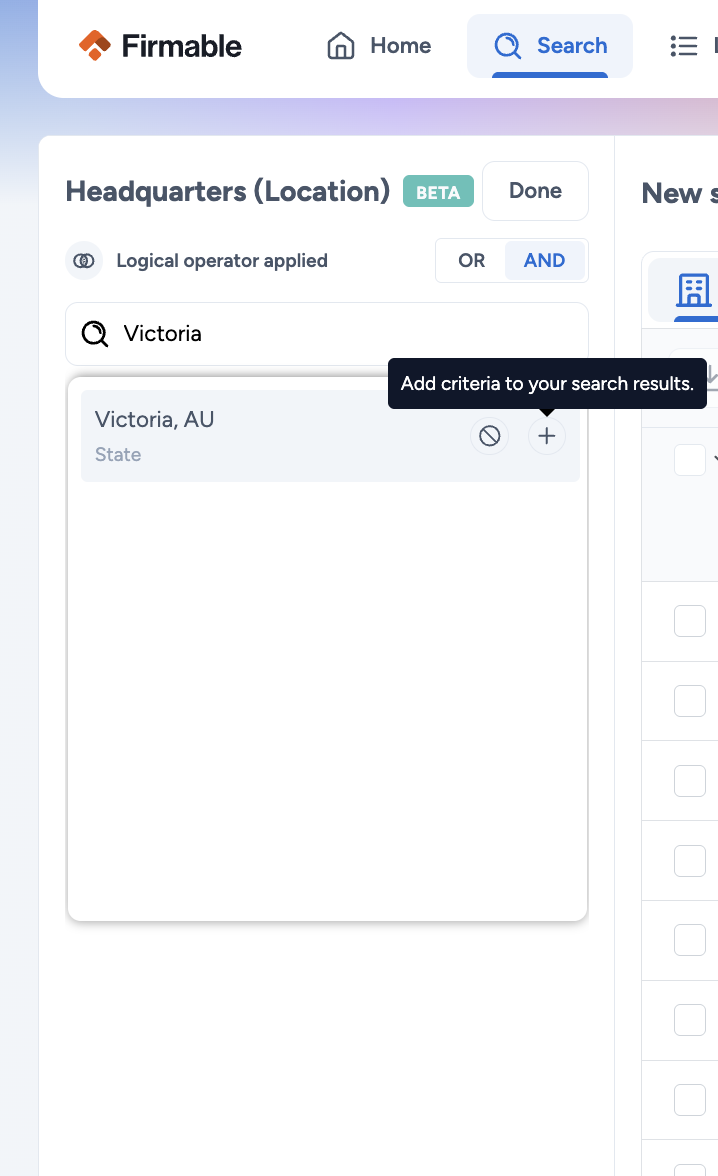Click the plus icon for Victoria, AU
Image resolution: width=718 pixels, height=1176 pixels.
pyautogui.click(x=546, y=436)
